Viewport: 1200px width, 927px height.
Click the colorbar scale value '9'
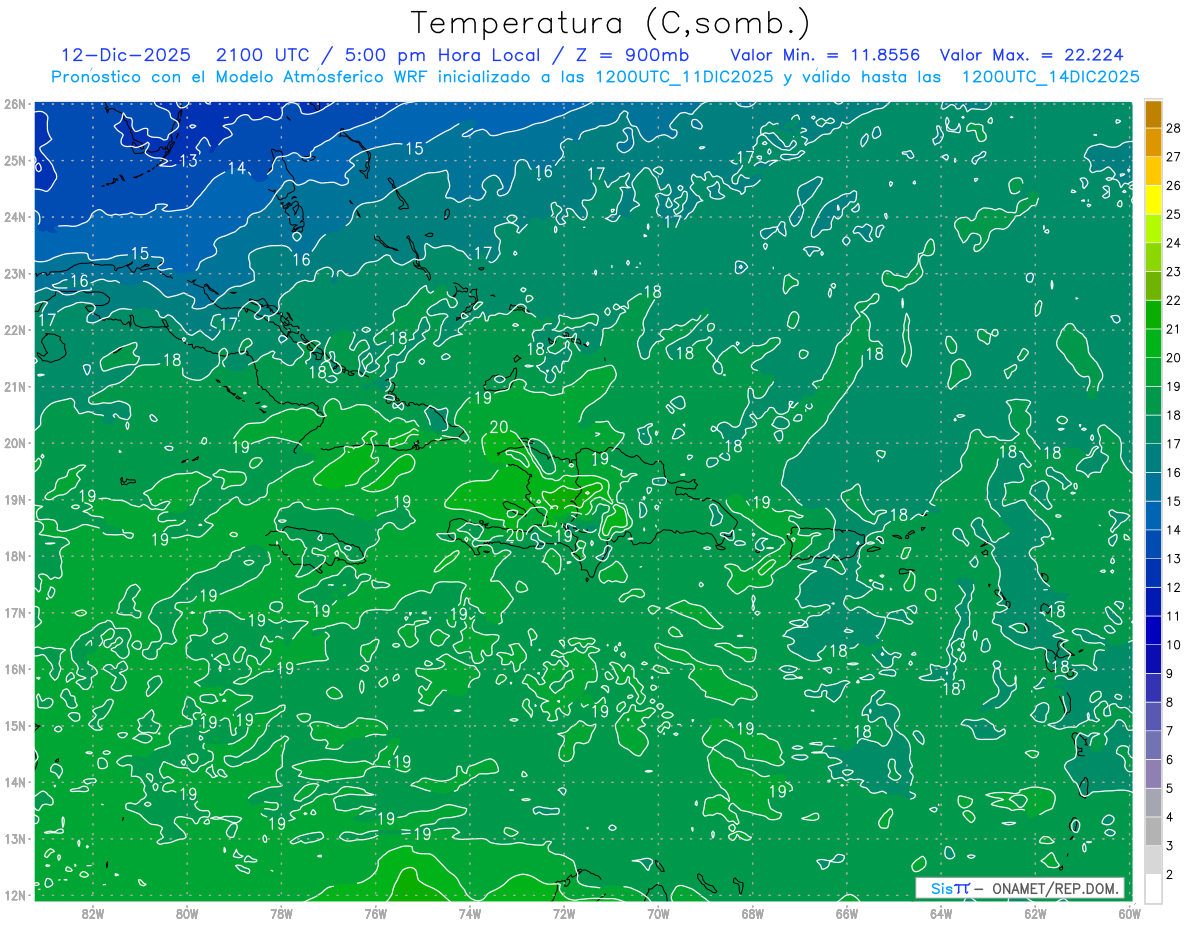pos(1170,673)
